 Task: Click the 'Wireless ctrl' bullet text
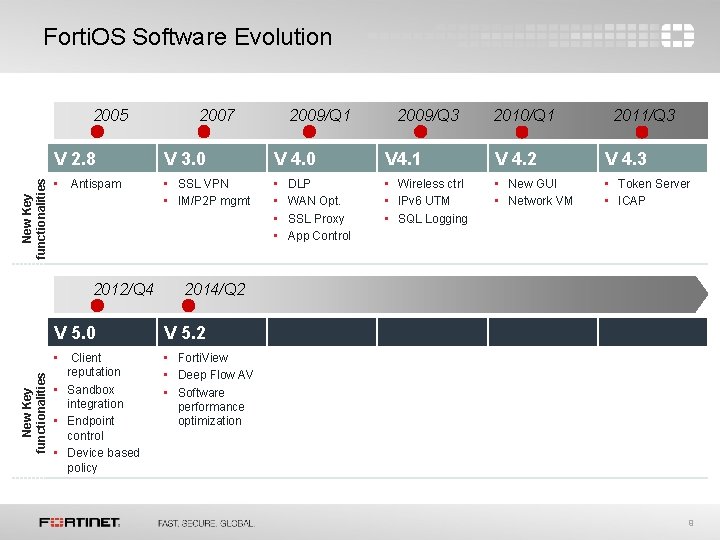[x=431, y=184]
